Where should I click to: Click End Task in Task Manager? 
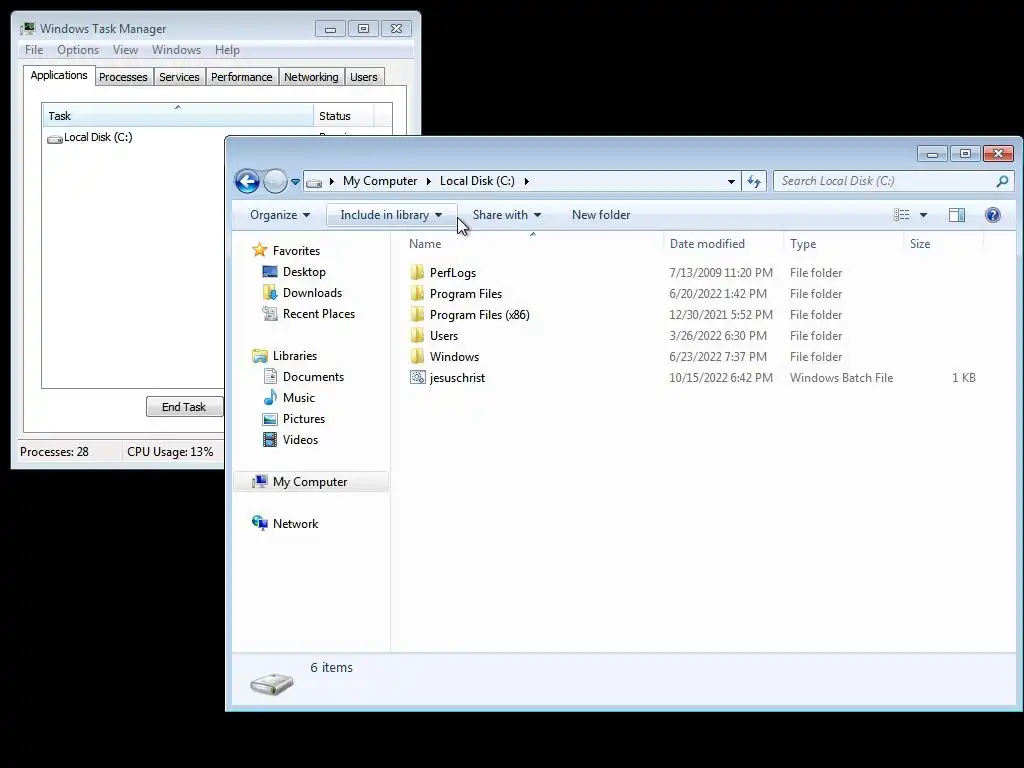(184, 407)
